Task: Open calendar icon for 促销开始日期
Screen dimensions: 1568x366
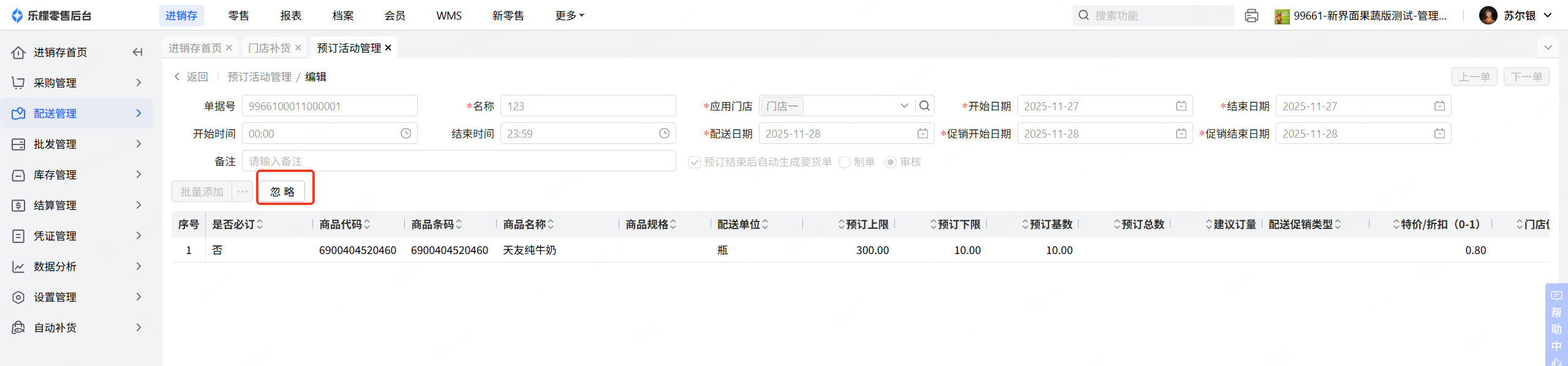Action: [1182, 133]
